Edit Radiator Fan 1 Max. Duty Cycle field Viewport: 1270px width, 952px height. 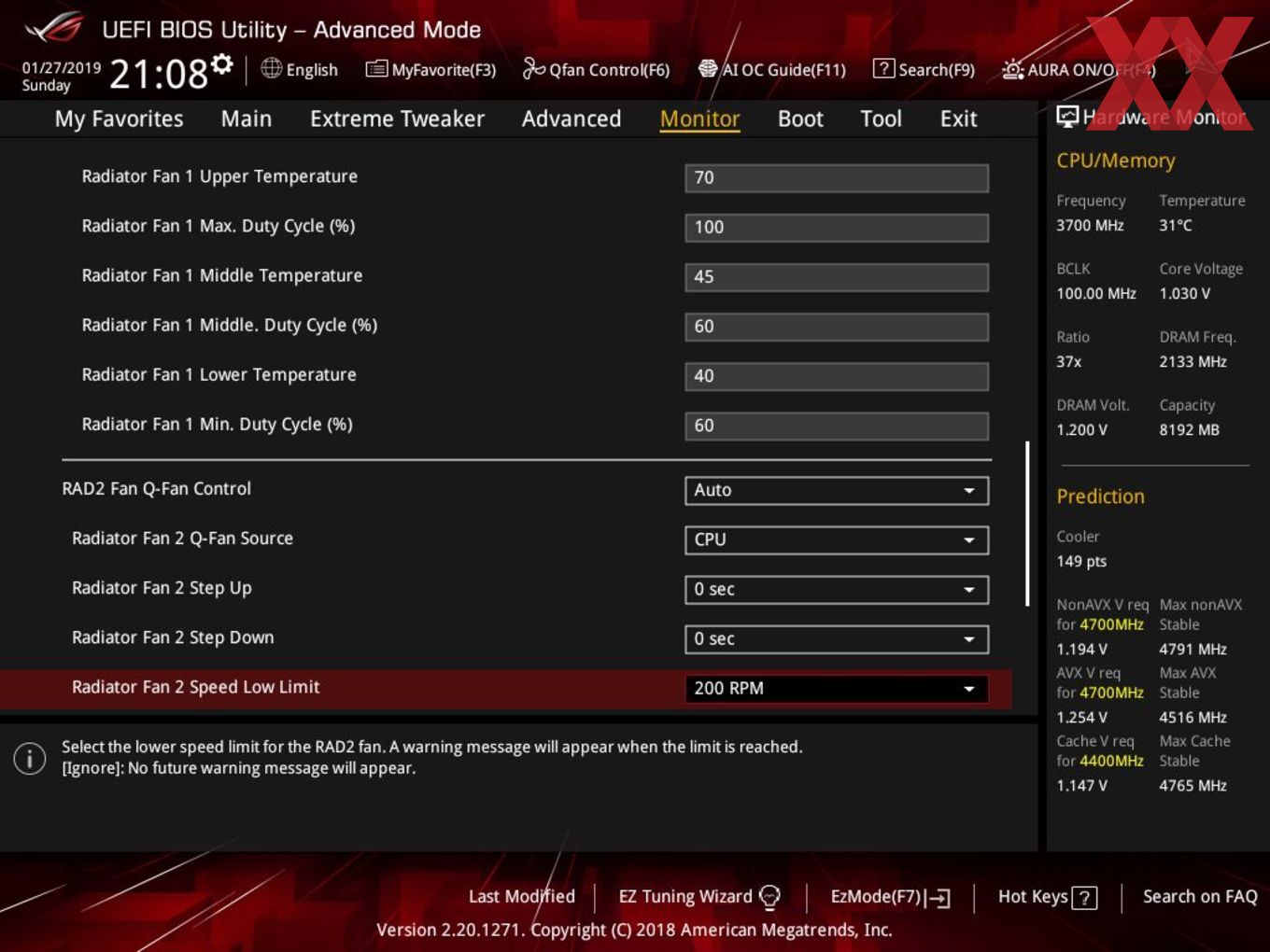(837, 228)
